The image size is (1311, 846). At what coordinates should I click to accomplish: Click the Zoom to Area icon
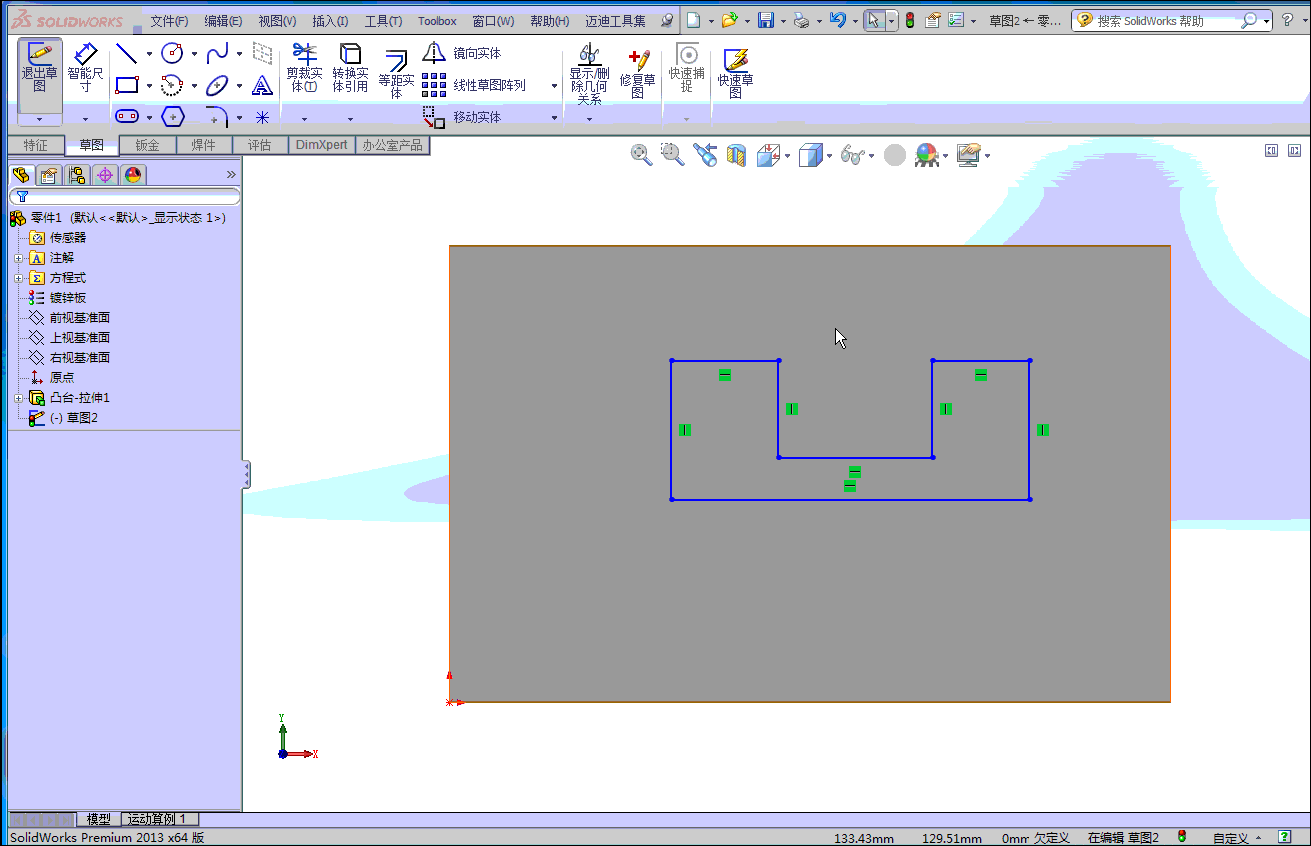click(673, 155)
